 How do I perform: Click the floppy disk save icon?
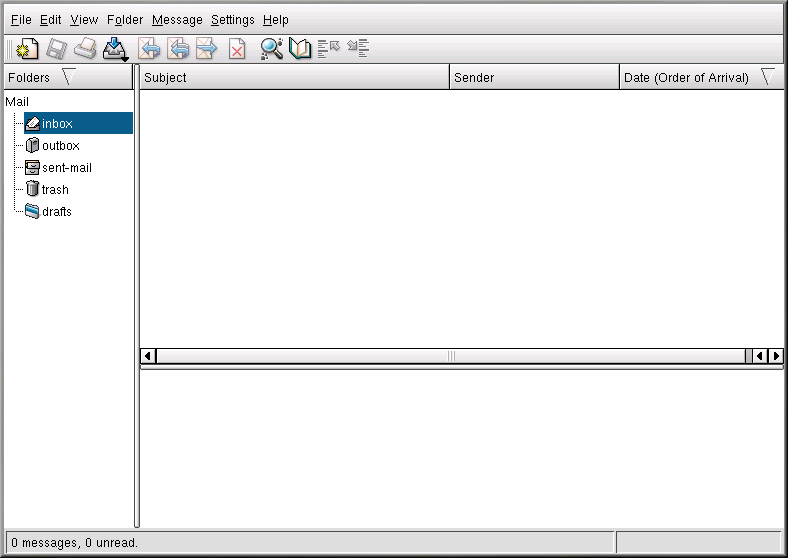tap(56, 48)
